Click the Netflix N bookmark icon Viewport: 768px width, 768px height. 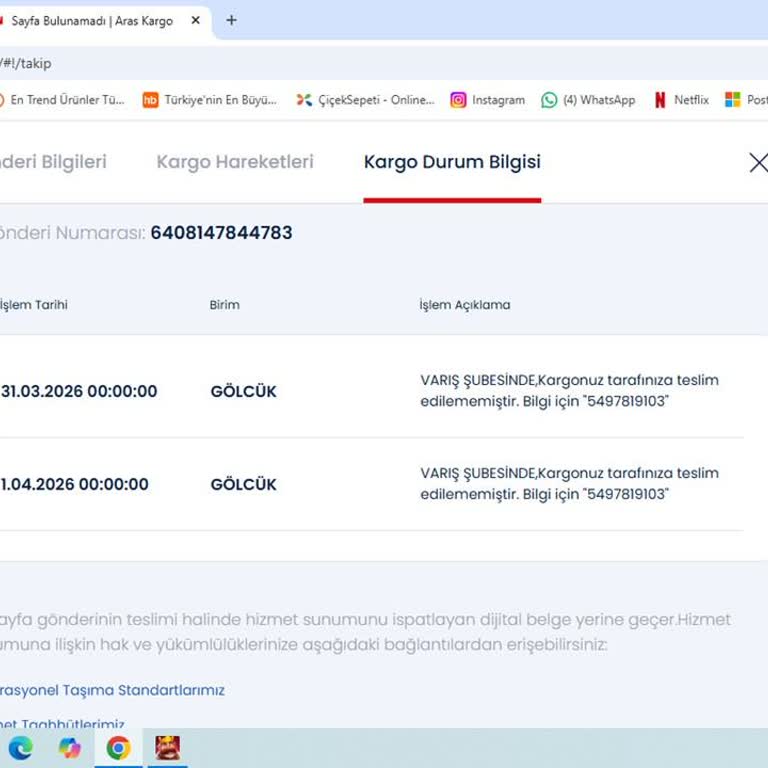(x=660, y=100)
